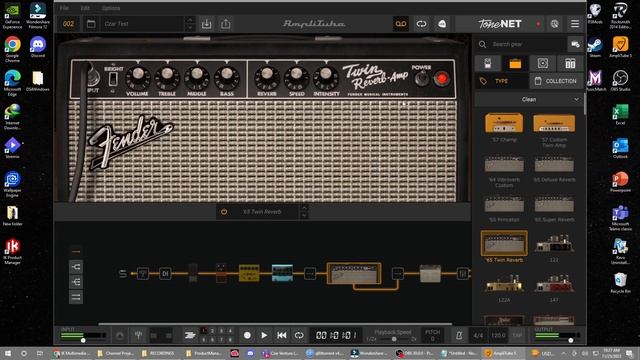Select the stomp pedals gear tab
Screen dimensions: 640x360
click(x=487, y=63)
